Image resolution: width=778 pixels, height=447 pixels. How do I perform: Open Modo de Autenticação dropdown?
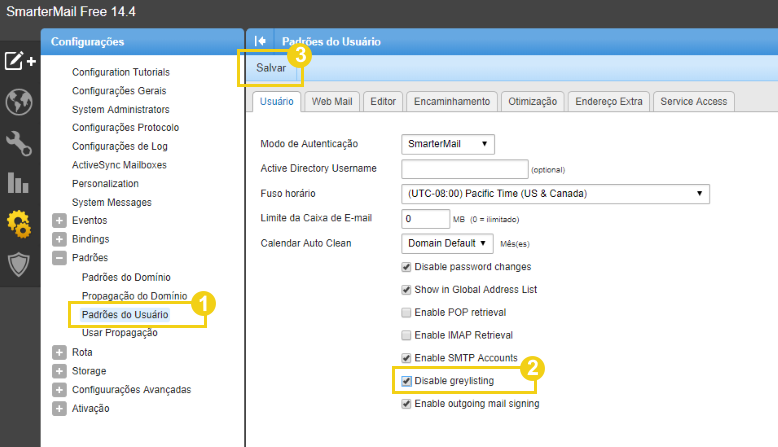pyautogui.click(x=448, y=144)
